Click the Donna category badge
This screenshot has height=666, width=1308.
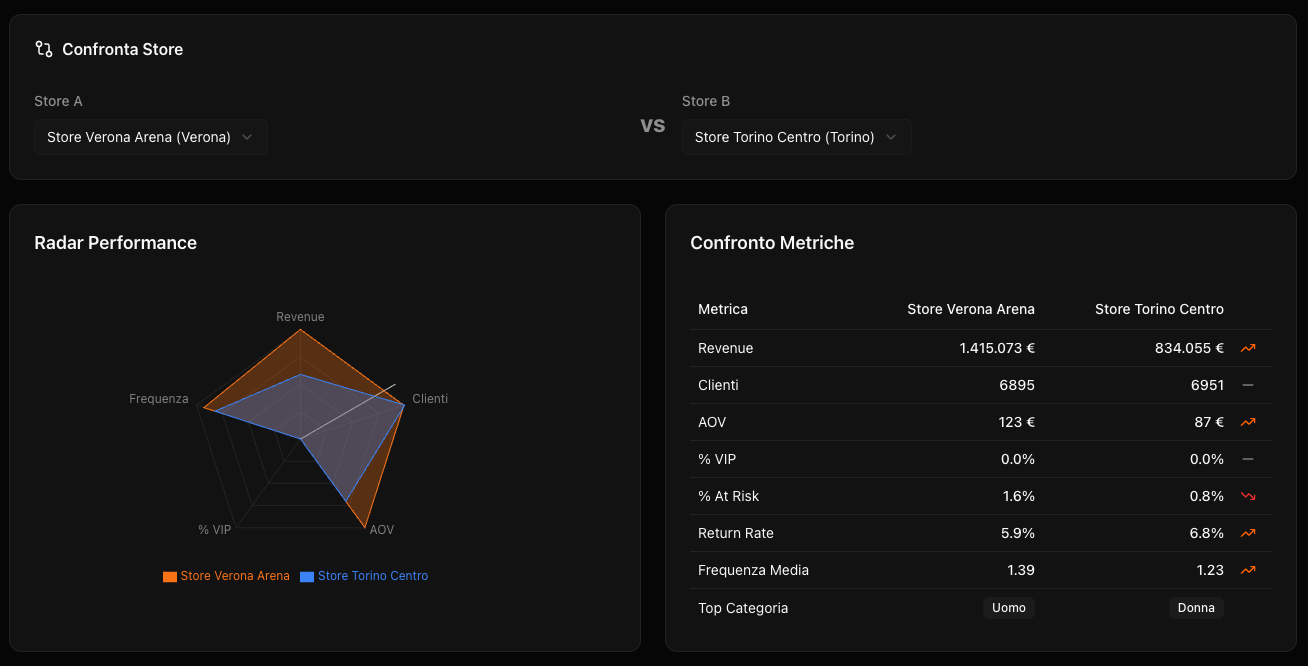[x=1196, y=607]
